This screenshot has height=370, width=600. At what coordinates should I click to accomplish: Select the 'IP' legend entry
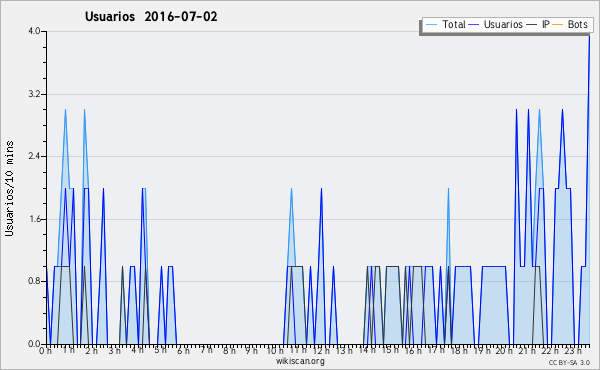(546, 24)
